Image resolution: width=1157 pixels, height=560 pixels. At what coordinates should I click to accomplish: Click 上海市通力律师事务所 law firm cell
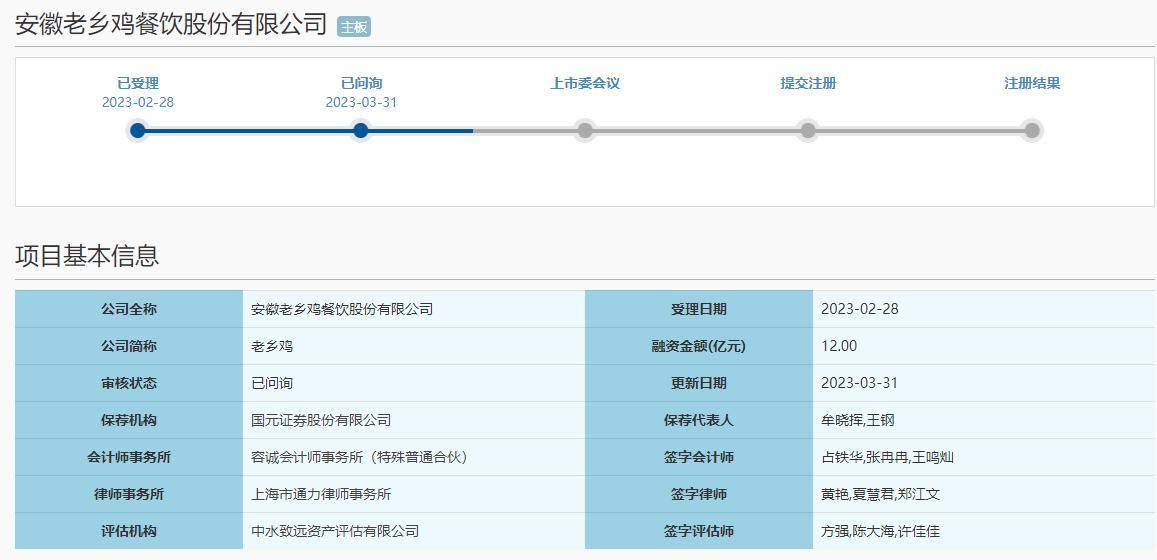pos(321,494)
